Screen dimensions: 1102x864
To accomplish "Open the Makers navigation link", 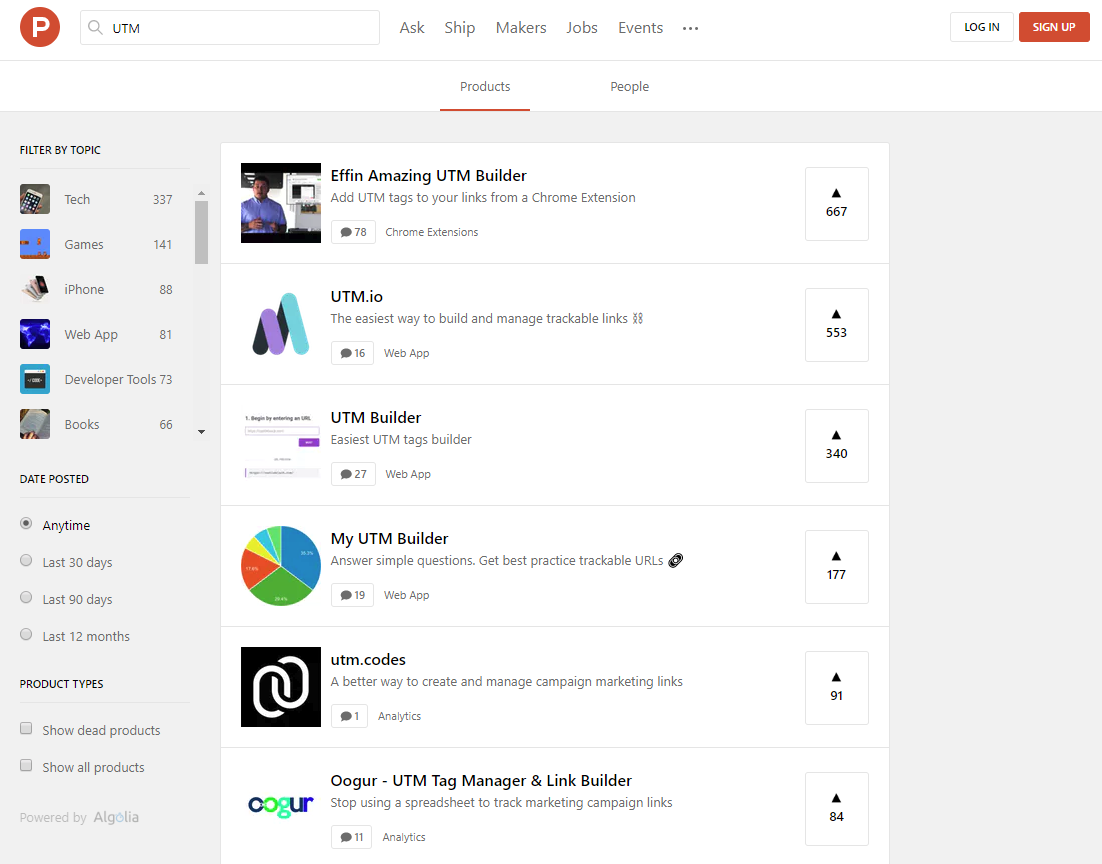I will click(x=521, y=27).
